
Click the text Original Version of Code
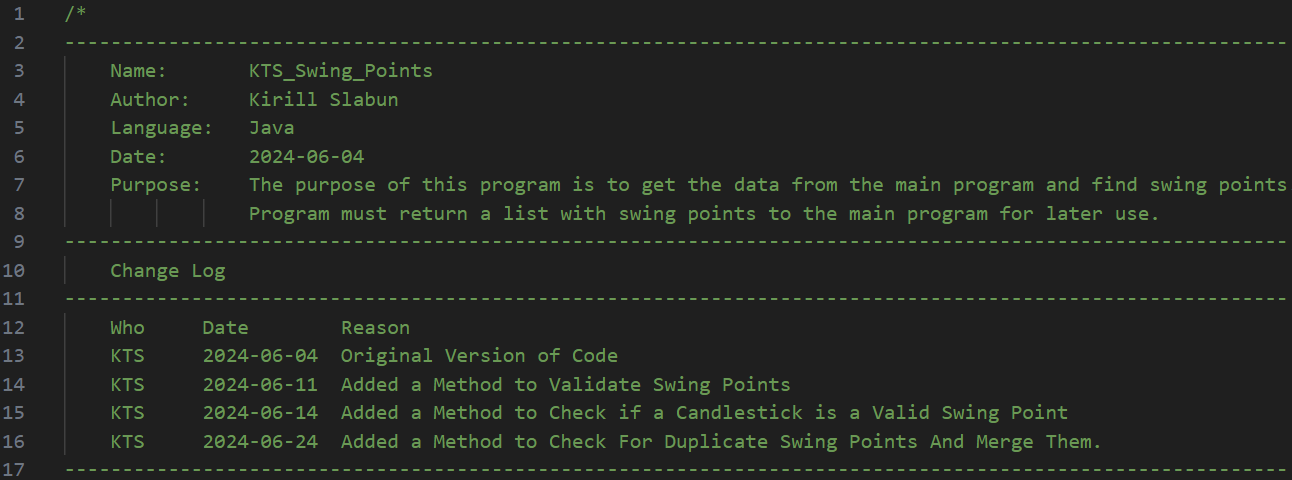coord(479,356)
